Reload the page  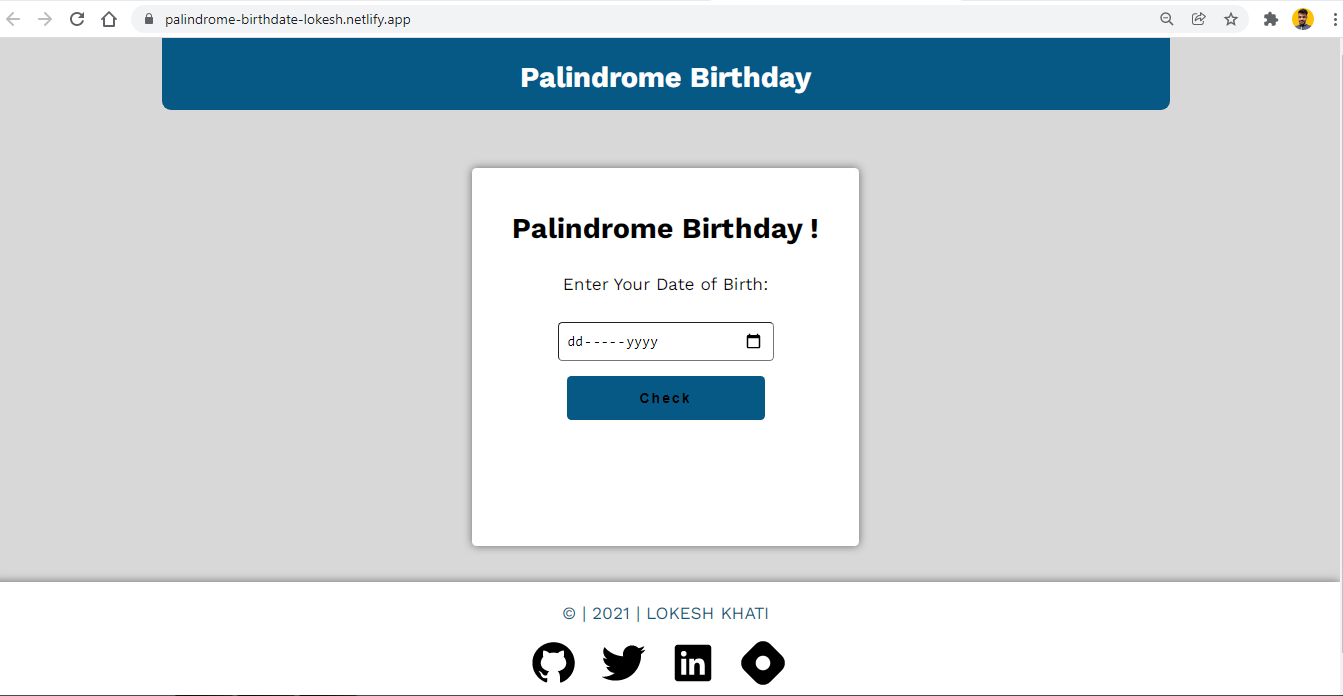pos(77,19)
